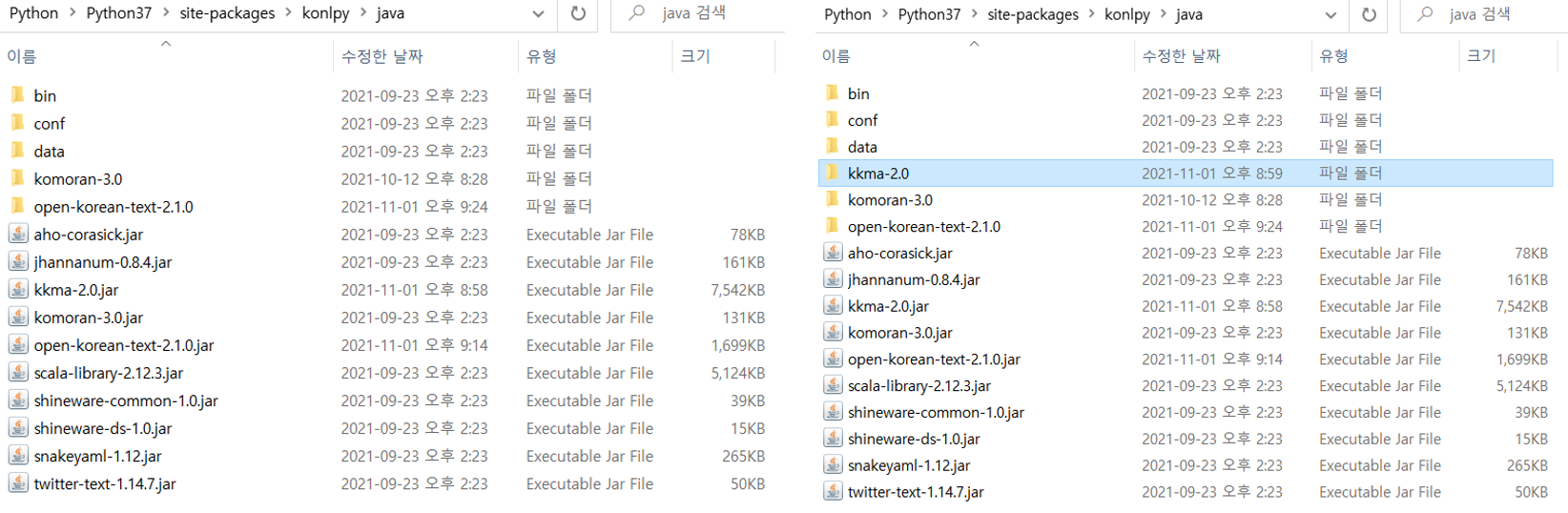This screenshot has height=513, width=1568.
Task: Select open-korean-text-2.1.0.jar name in left window
Action: 124,345
